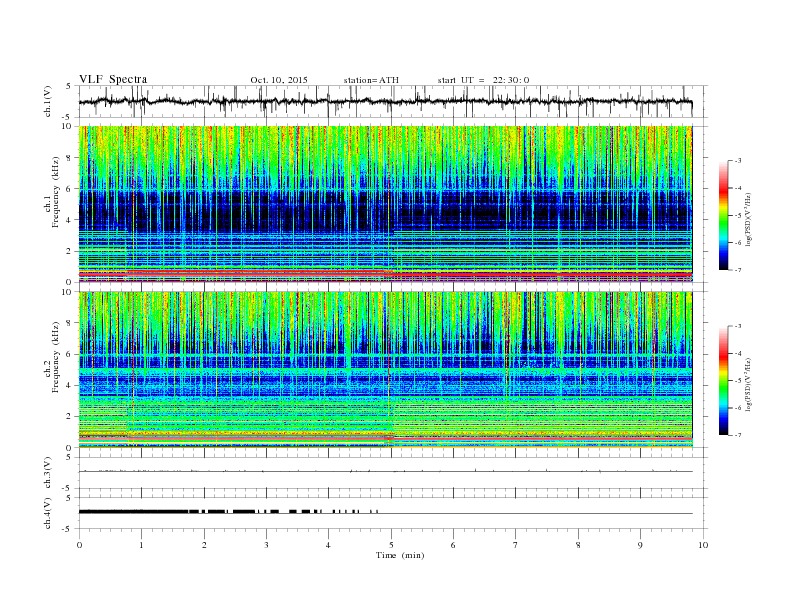Click the start UT = 22:30:0 text
The height and width of the screenshot is (612, 792).
(483, 80)
